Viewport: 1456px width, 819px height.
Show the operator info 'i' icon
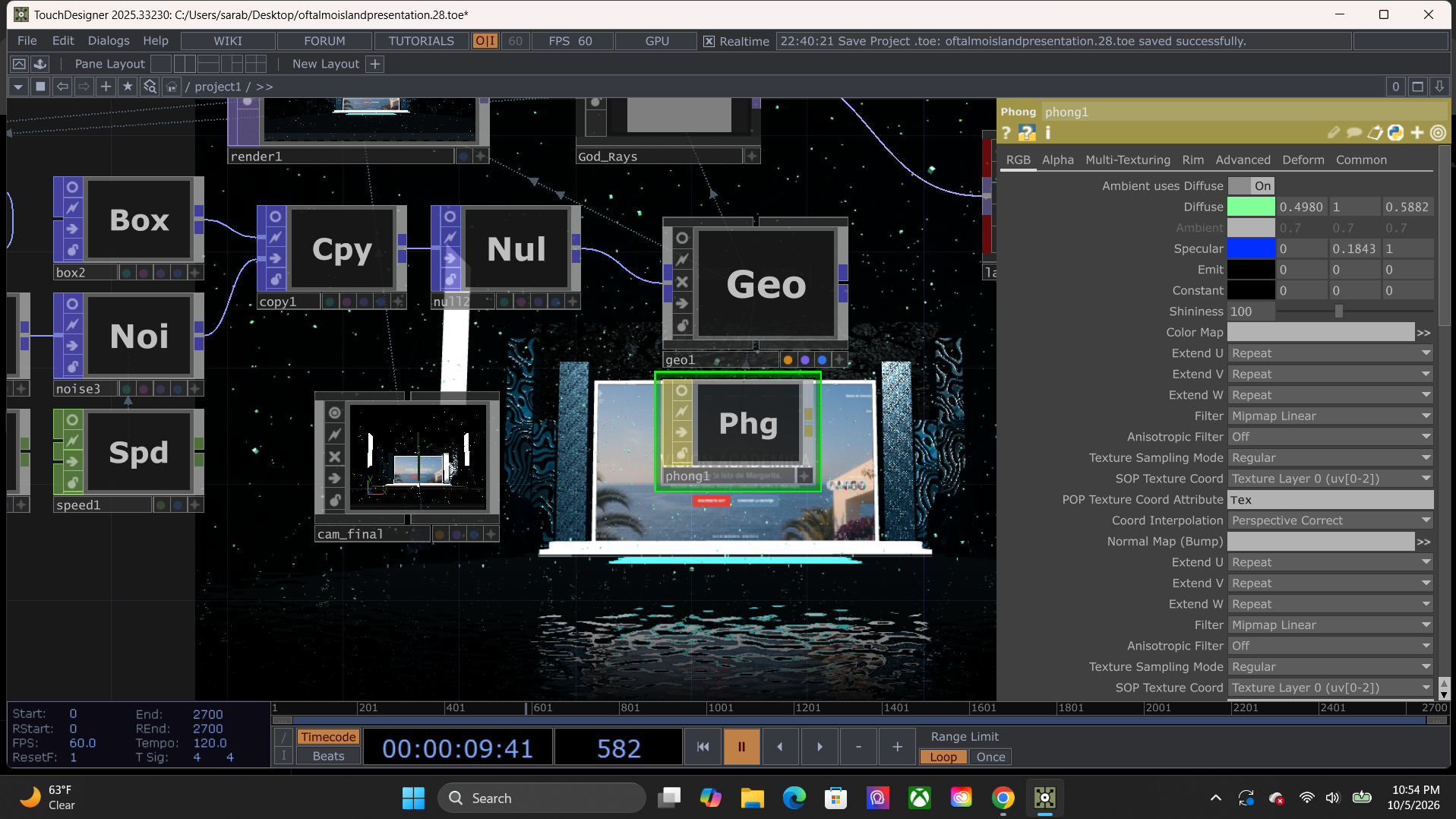tap(1048, 133)
